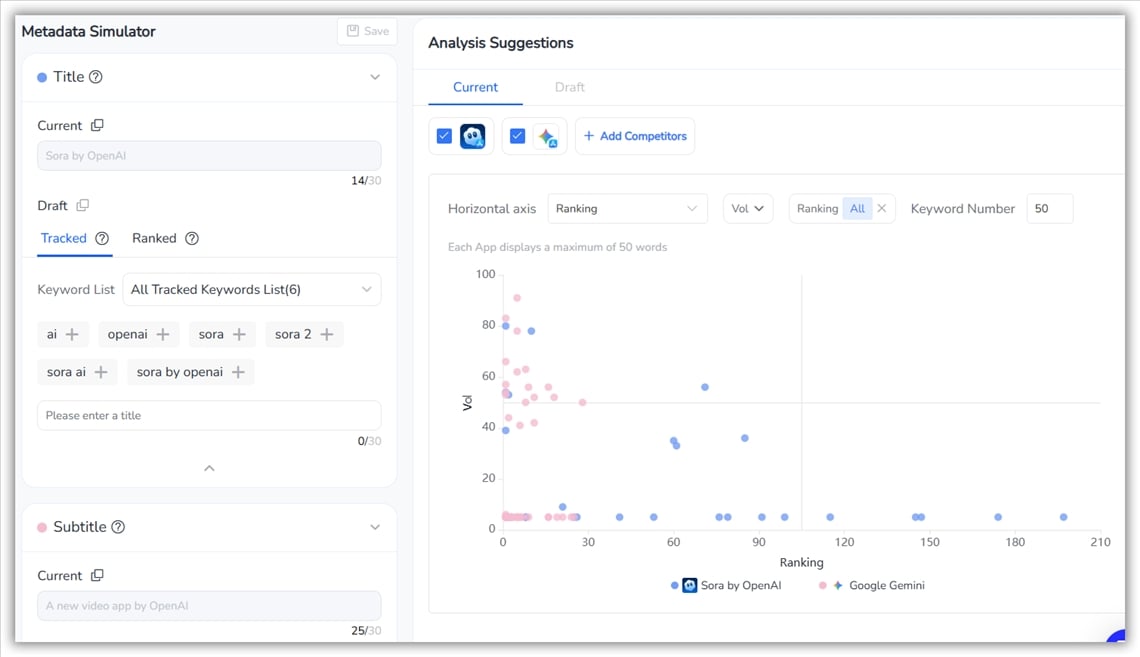
Task: Uncheck the Sora by OpenAI app checkbox
Action: [444, 136]
